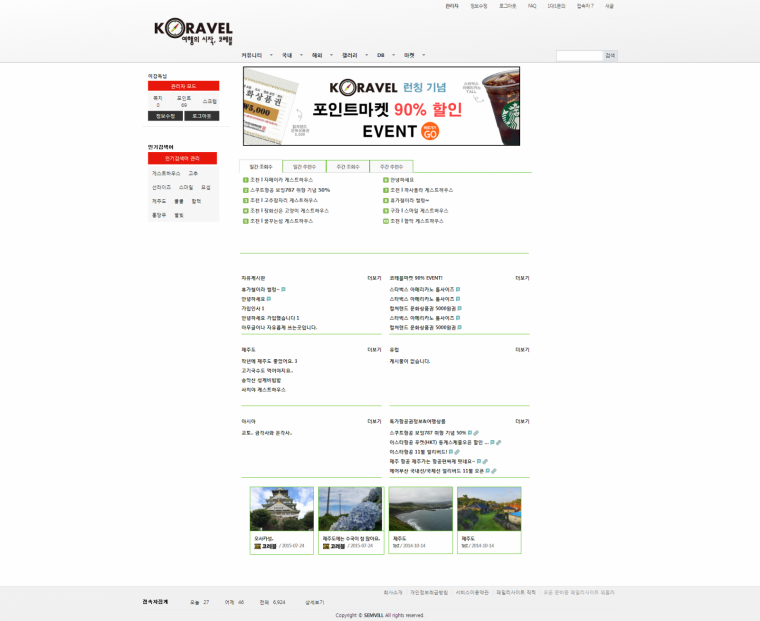Click the orange GO button in the banner
Screen dimensions: 760x621
430,131
